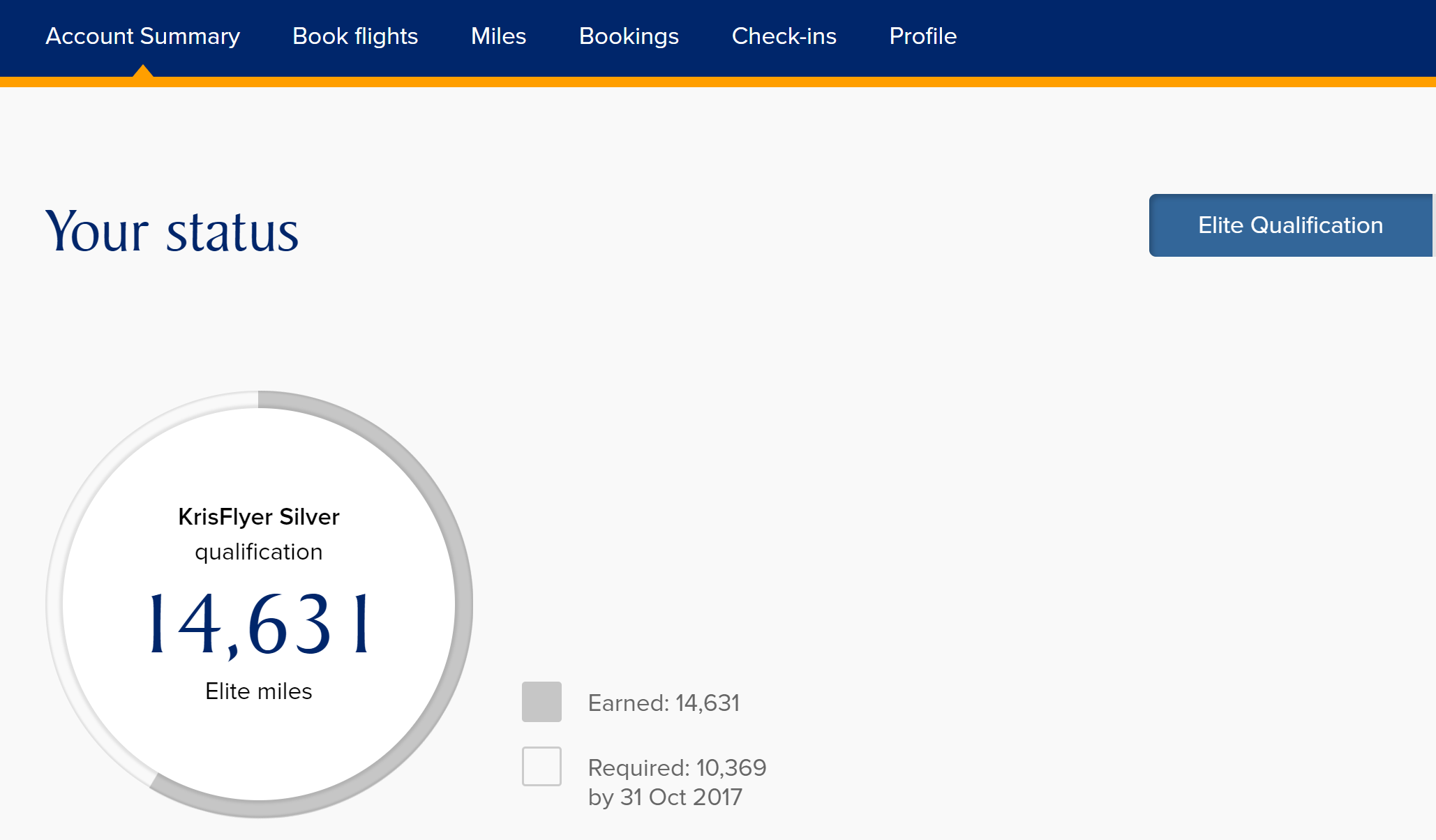The image size is (1436, 840).
Task: Click the Required: 10,369 text
Action: [677, 767]
